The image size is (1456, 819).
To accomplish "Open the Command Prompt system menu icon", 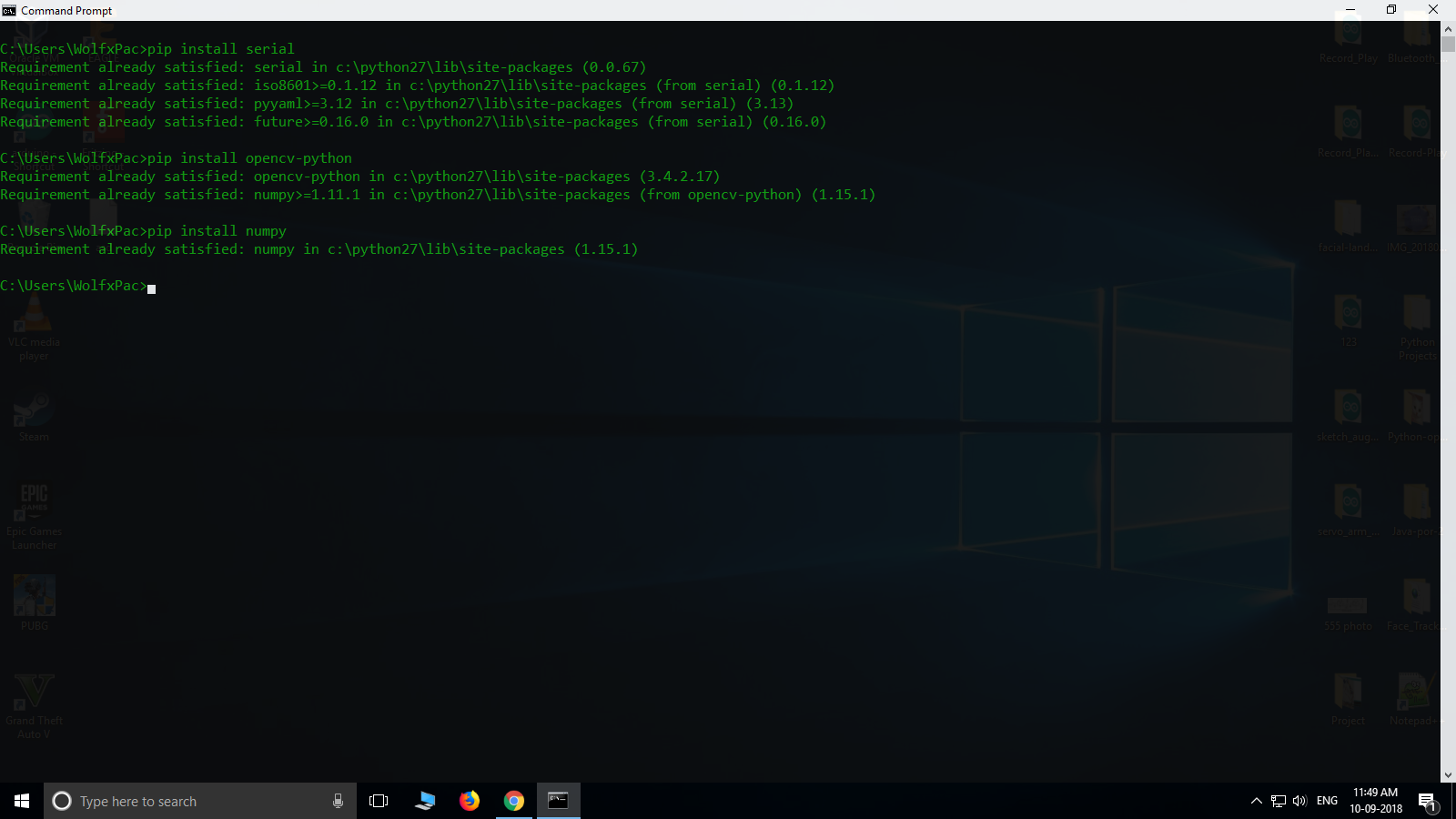I will point(9,10).
